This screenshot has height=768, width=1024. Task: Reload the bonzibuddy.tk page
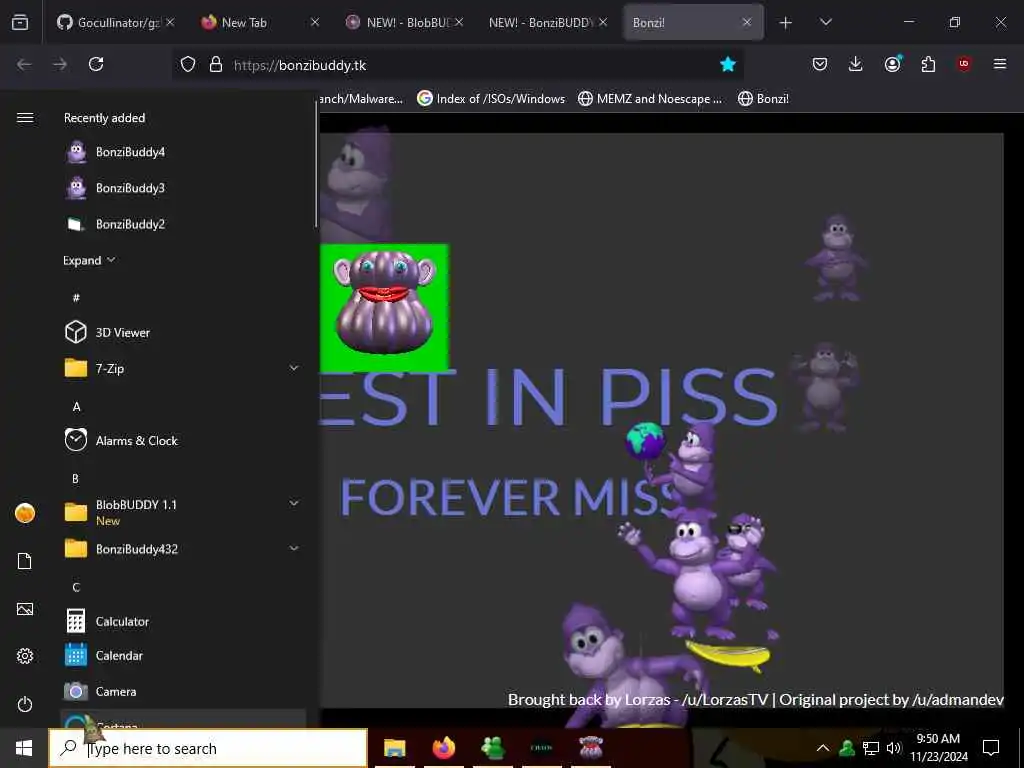[96, 64]
